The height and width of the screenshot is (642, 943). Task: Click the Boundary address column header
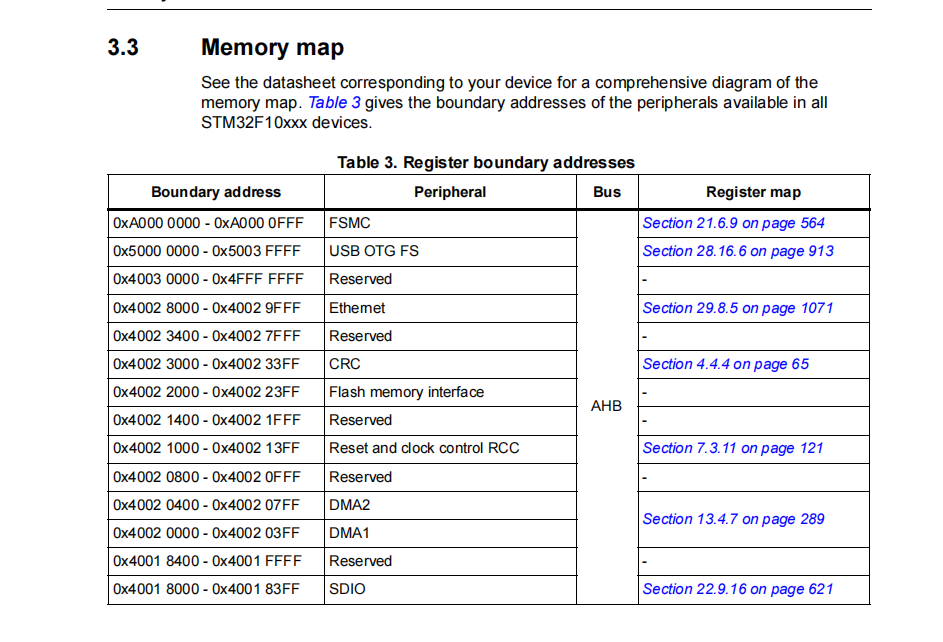pos(216,192)
